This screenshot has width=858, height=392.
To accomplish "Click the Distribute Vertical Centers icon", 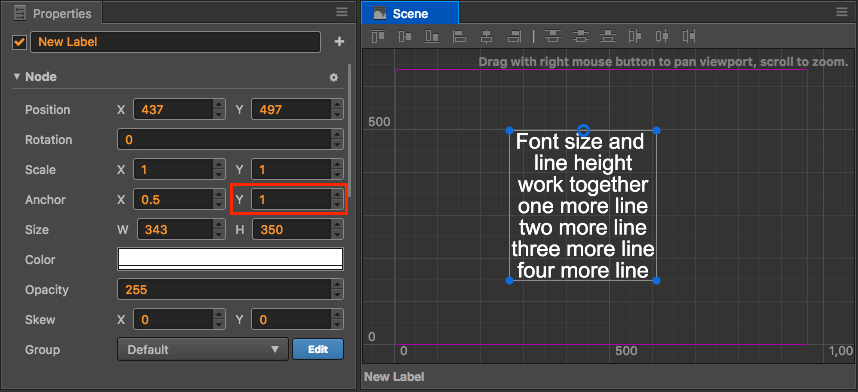I will pyautogui.click(x=581, y=37).
